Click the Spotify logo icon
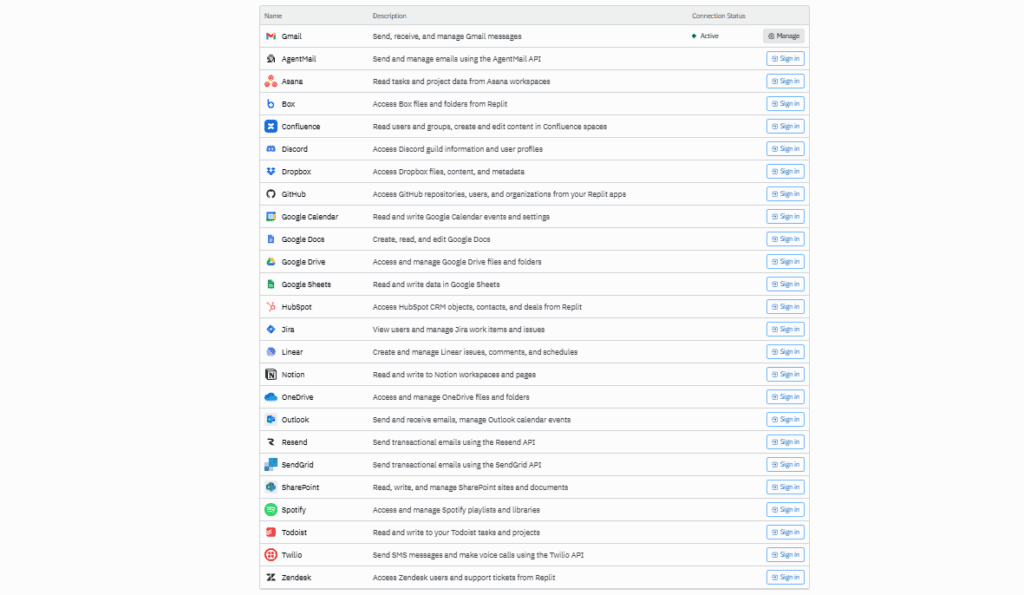Viewport: 1024px width, 595px height. 270,510
